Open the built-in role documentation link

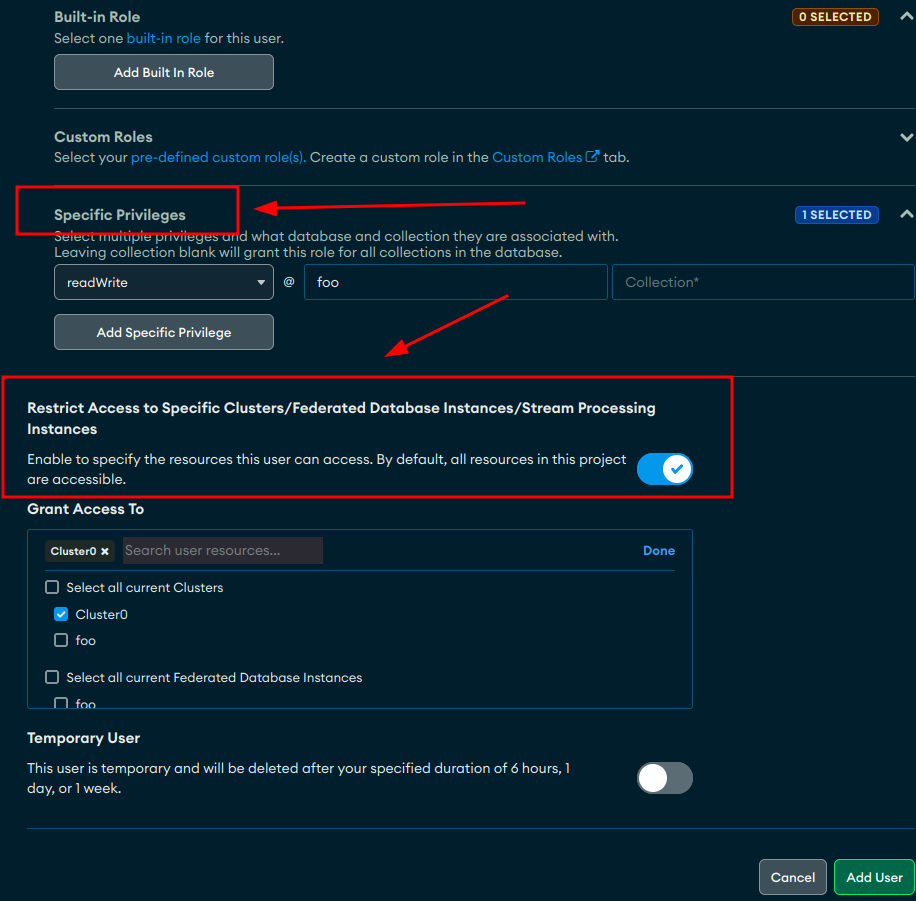[165, 38]
